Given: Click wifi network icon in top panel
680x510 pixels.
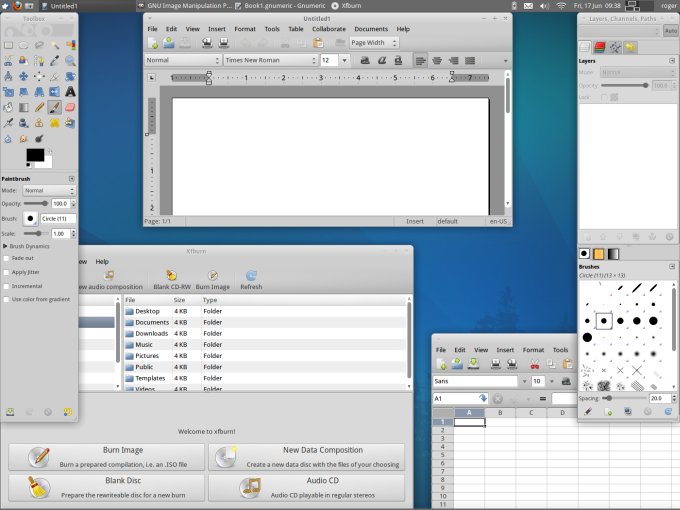Looking at the screenshot, I should click(561, 6).
